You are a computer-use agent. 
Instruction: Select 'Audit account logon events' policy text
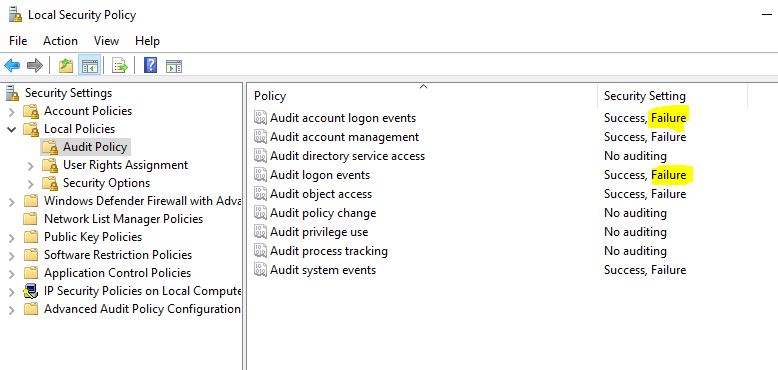(x=343, y=118)
